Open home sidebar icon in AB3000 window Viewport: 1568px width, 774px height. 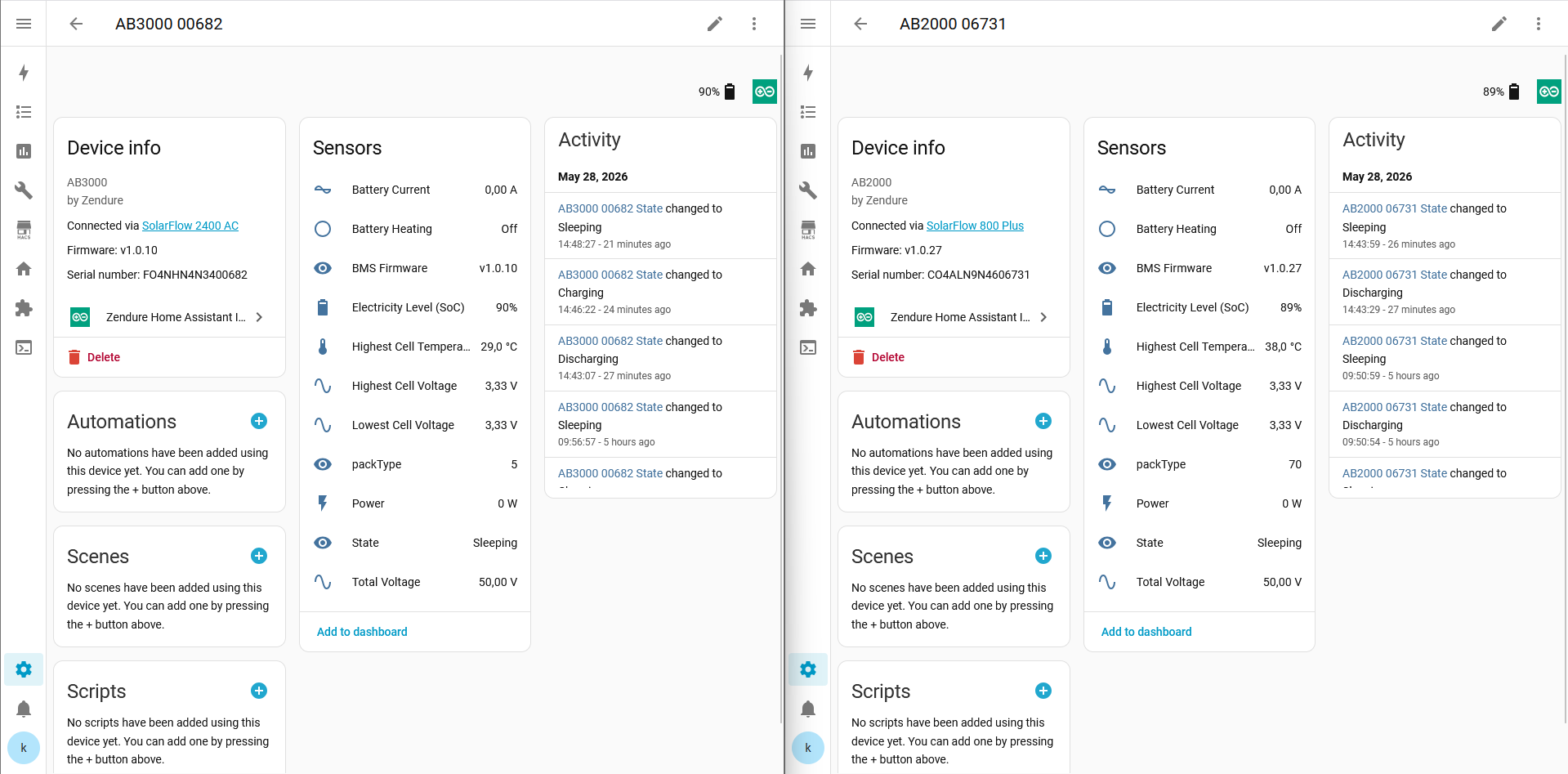24,269
